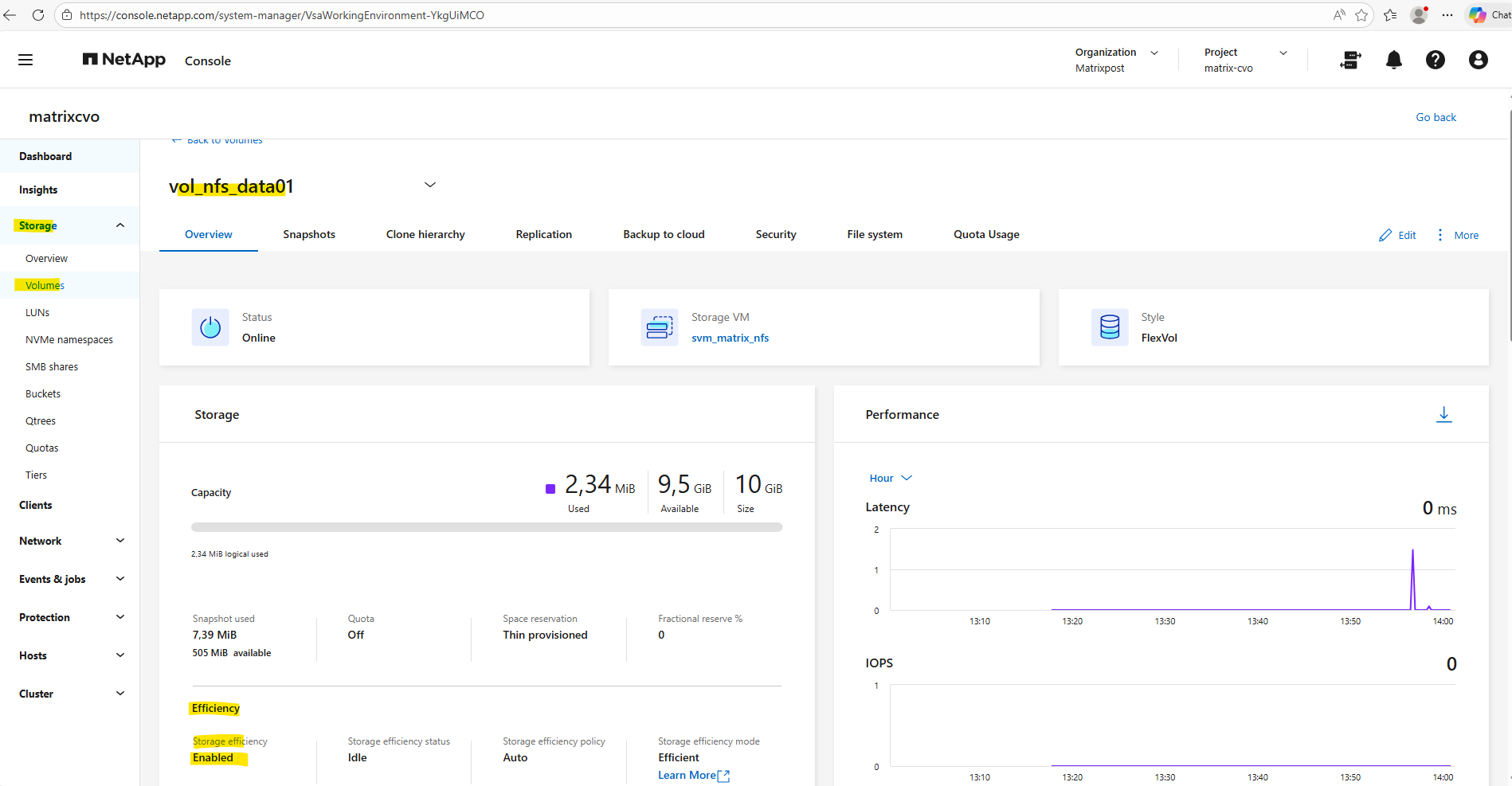The image size is (1512, 786).
Task: Open the user account profile icon
Action: coord(1478,60)
